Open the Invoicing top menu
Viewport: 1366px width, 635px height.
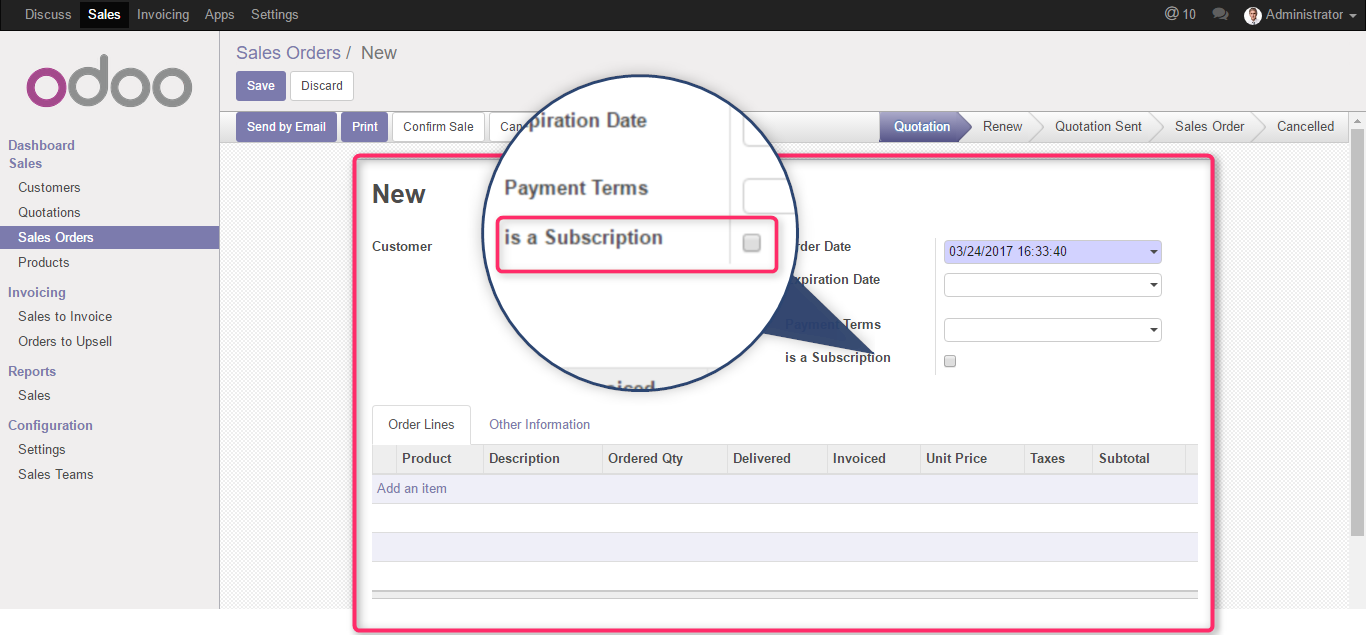coord(163,15)
